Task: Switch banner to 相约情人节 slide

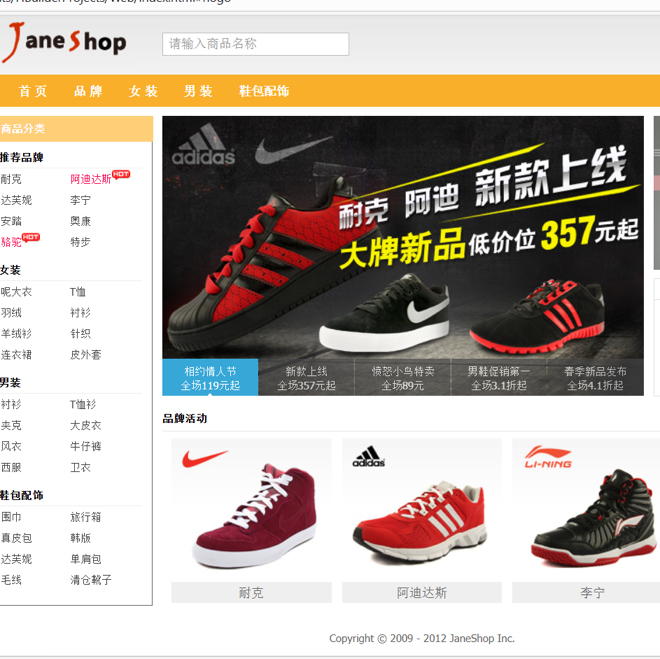Action: click(x=210, y=377)
